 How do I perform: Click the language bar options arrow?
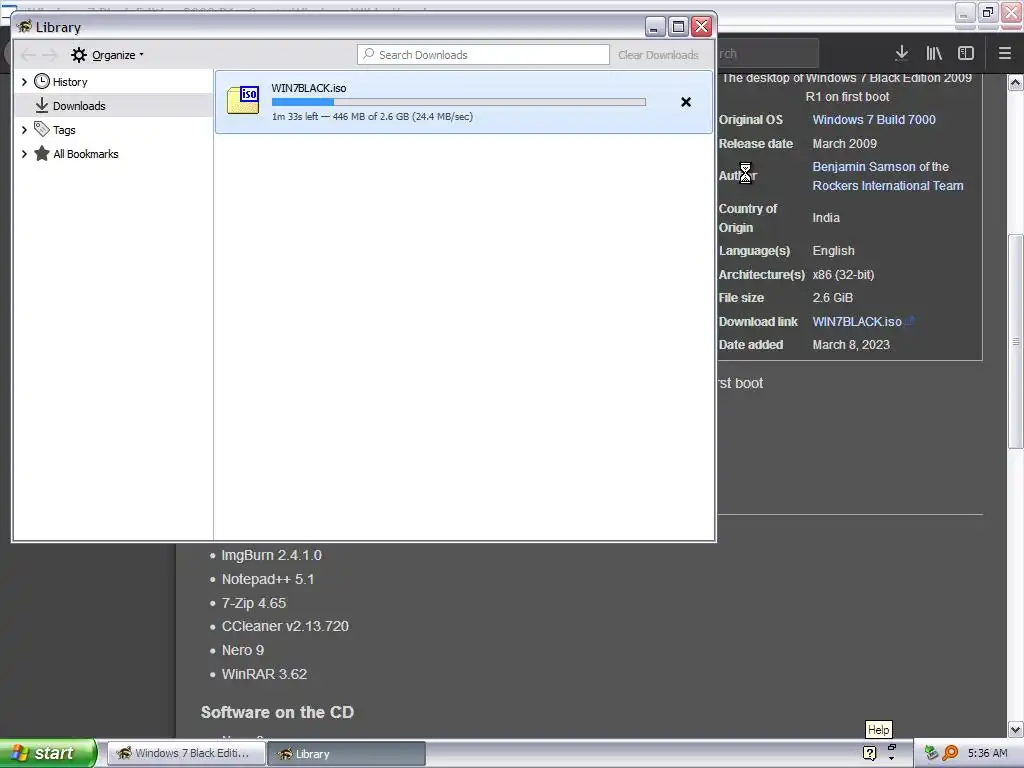pyautogui.click(x=892, y=759)
